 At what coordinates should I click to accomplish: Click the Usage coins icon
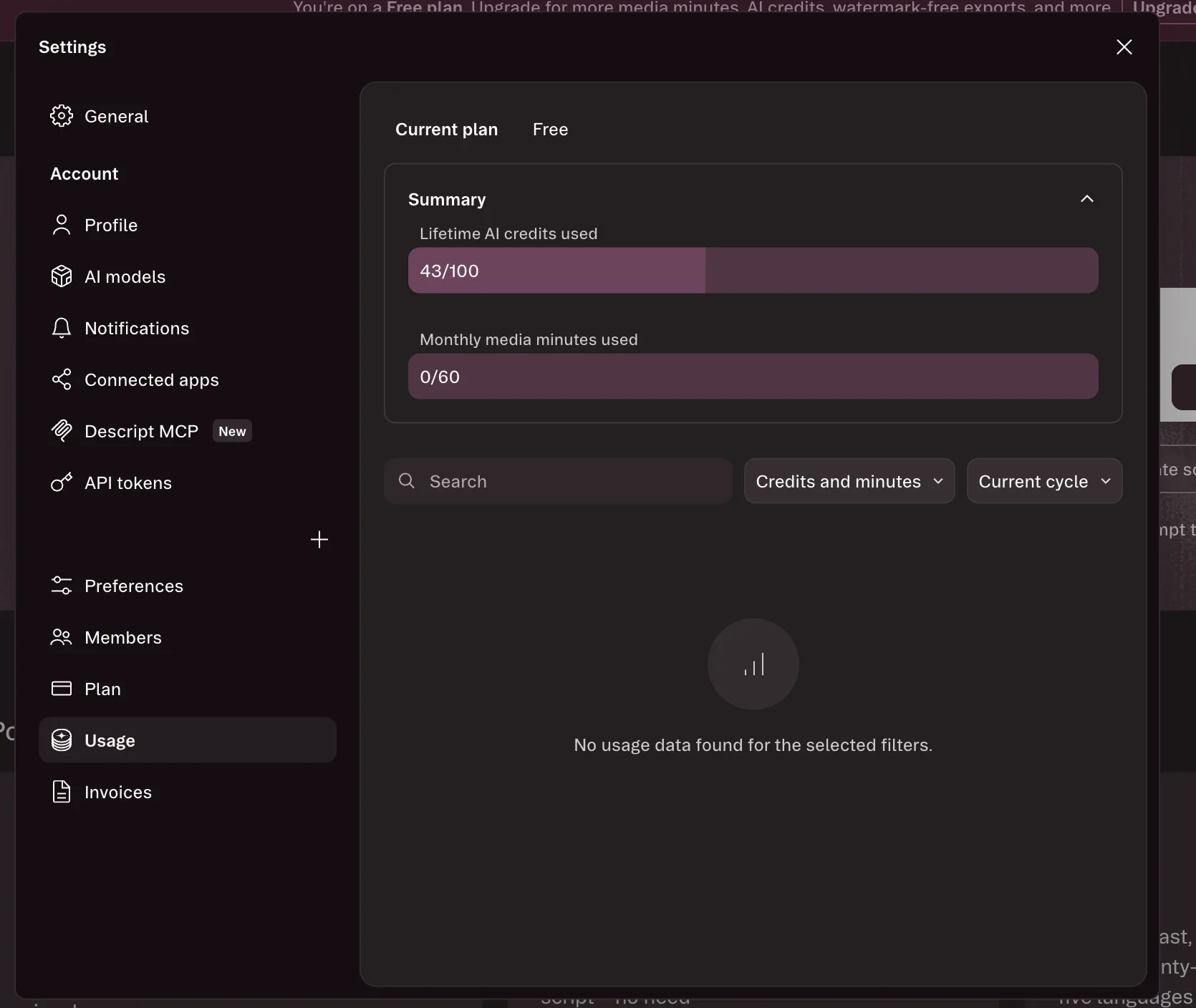pos(62,740)
